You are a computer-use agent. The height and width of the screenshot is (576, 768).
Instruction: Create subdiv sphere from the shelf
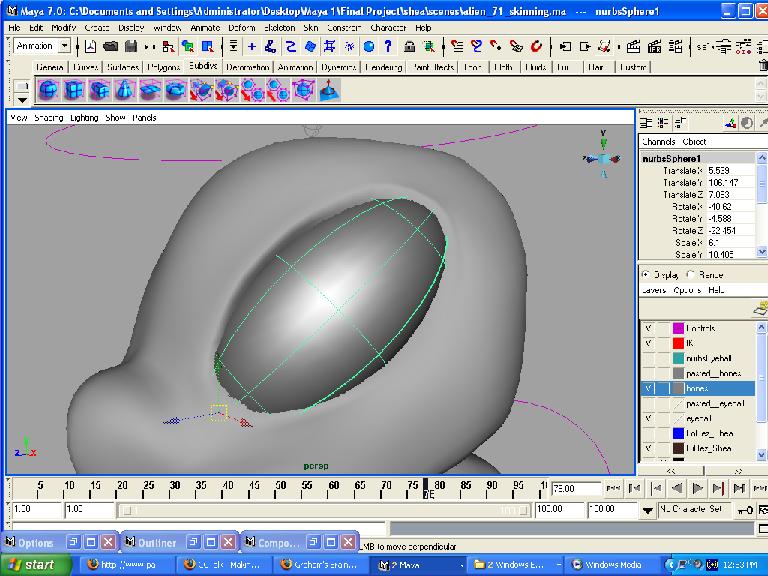(48, 91)
